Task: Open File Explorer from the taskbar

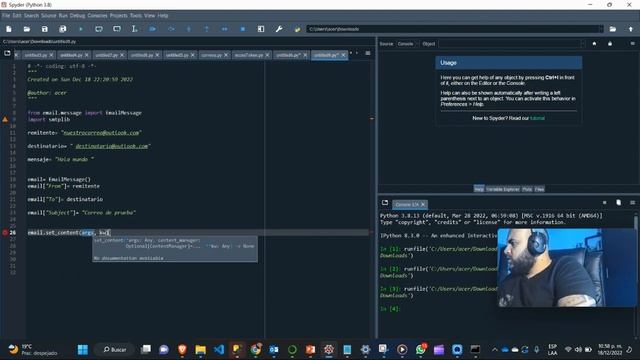Action: (200, 349)
